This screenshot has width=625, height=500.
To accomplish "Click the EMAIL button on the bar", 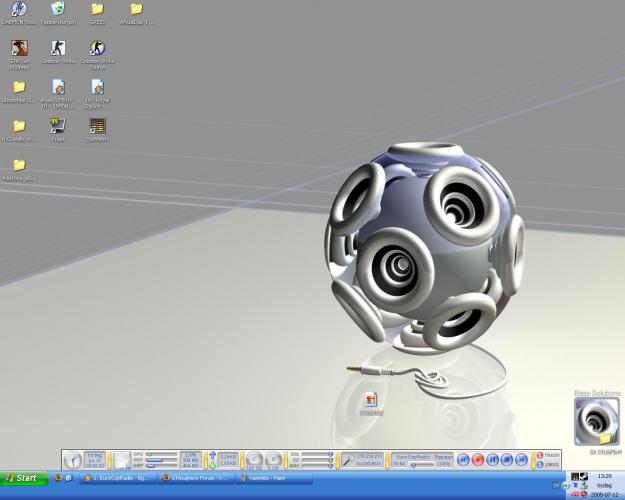I will tap(547, 465).
